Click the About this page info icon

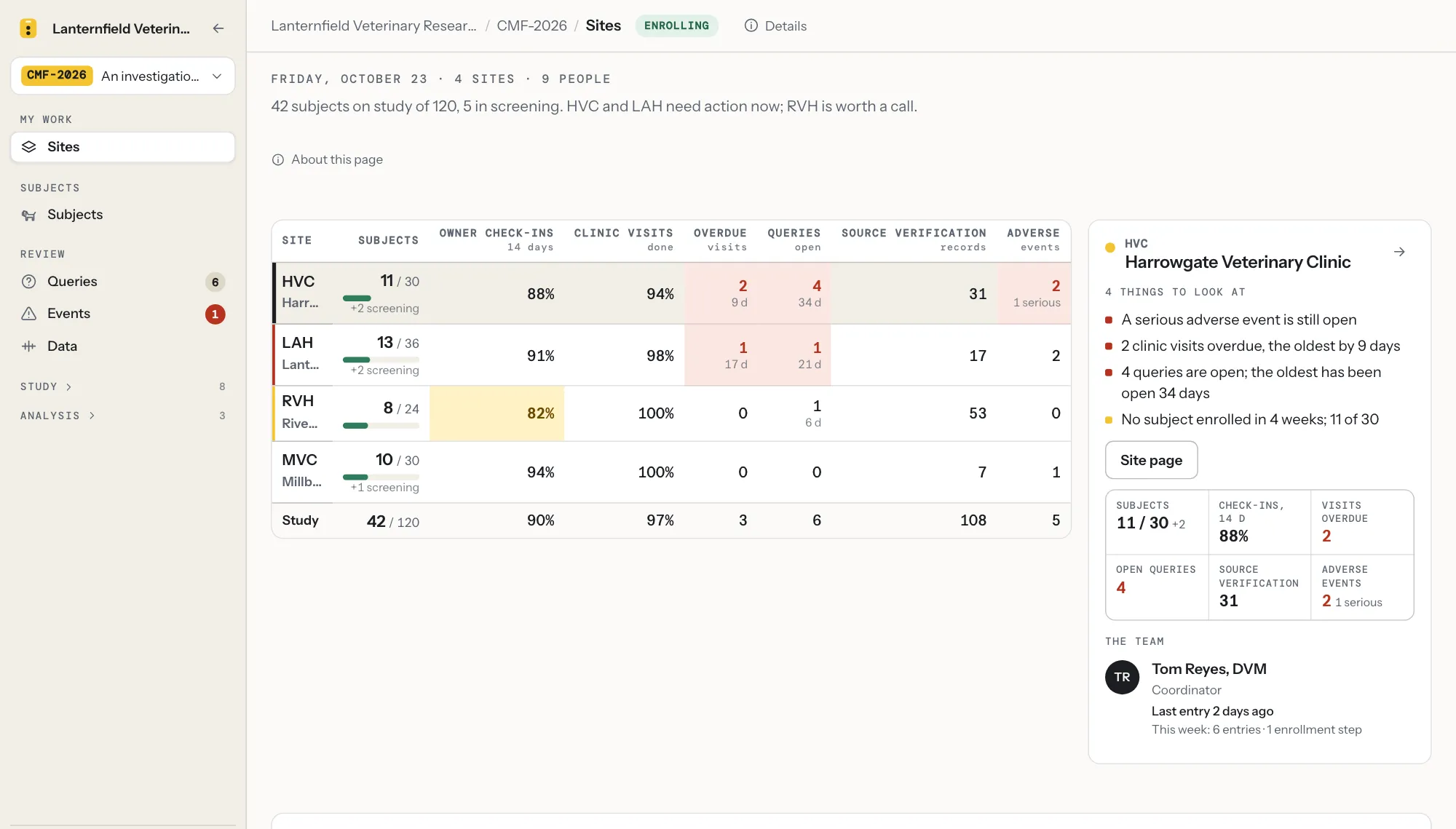click(277, 159)
